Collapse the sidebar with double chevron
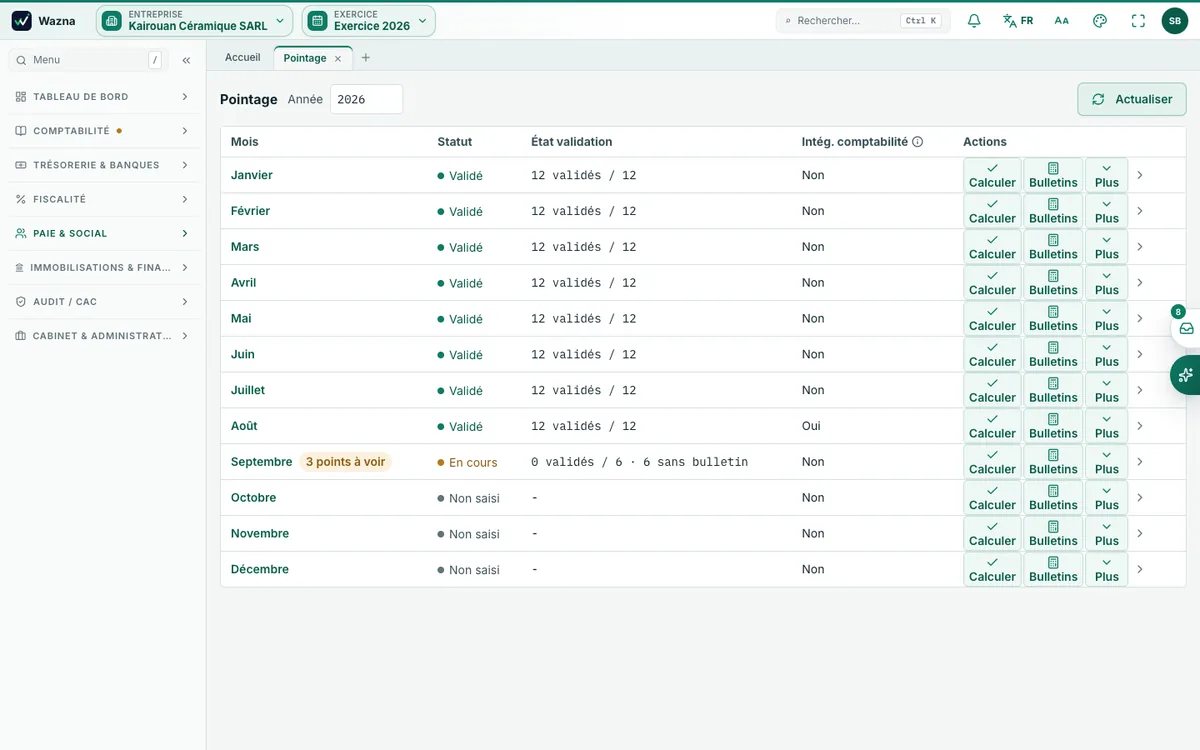 click(186, 60)
